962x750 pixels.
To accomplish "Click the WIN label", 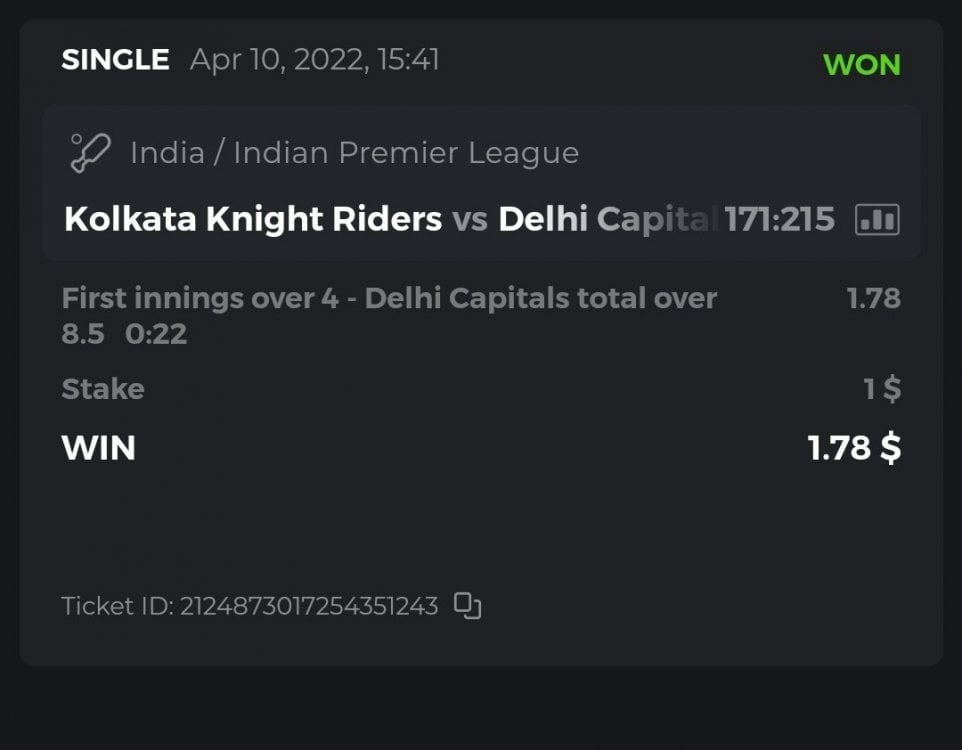I will point(98,447).
